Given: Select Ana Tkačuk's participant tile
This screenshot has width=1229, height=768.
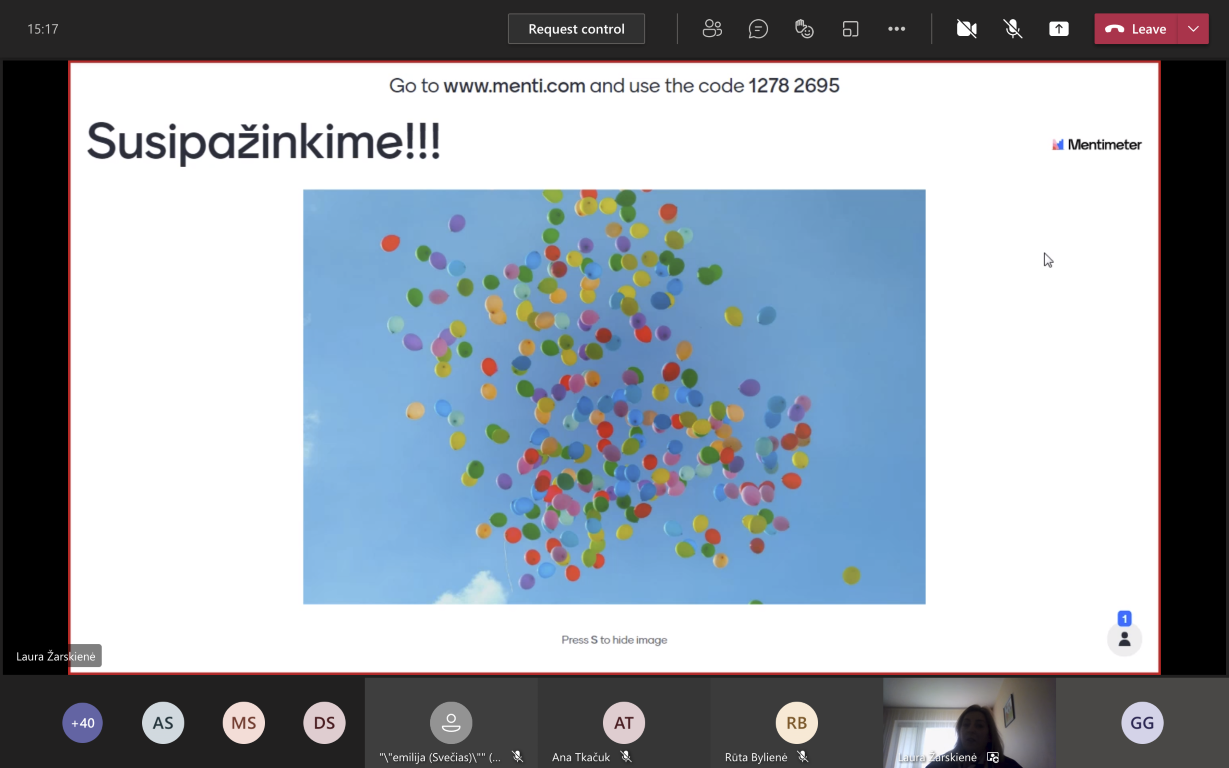Looking at the screenshot, I should [x=624, y=723].
